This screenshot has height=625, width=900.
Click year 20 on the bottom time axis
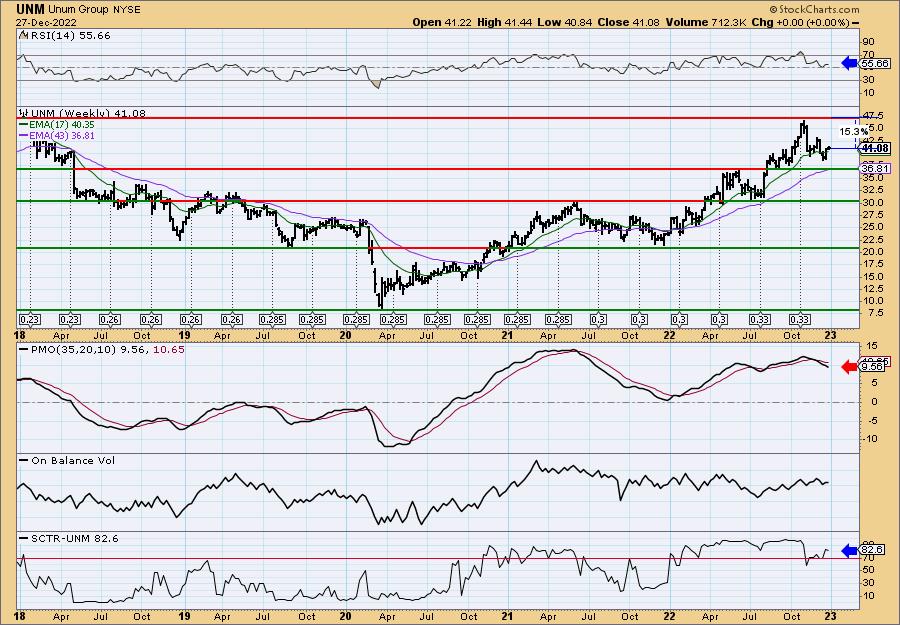tap(346, 616)
